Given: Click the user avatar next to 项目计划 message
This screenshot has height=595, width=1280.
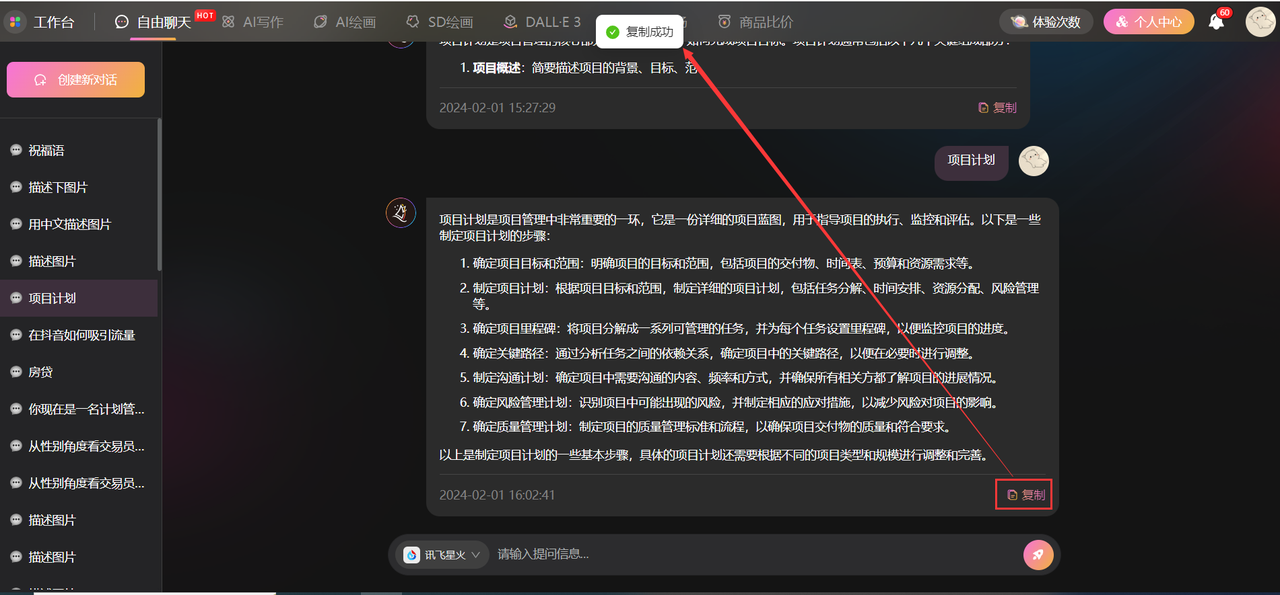Looking at the screenshot, I should pyautogui.click(x=1033, y=160).
